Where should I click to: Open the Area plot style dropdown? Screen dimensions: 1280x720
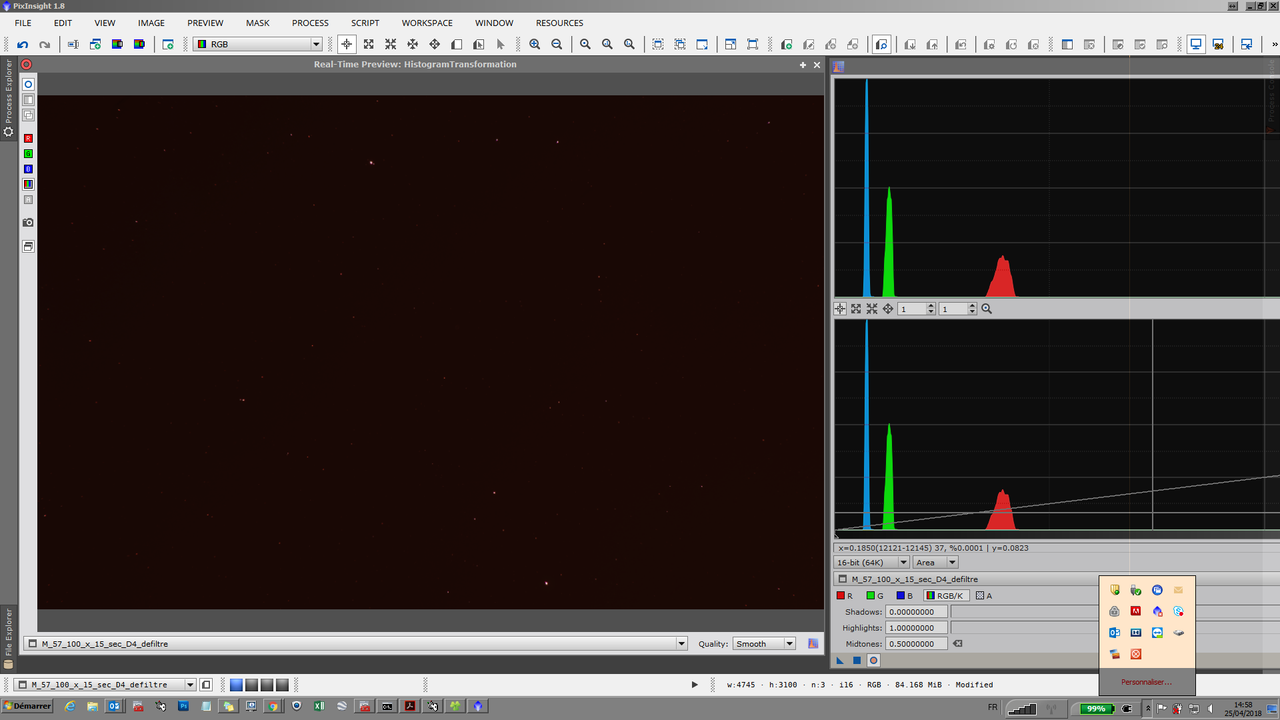coord(935,563)
